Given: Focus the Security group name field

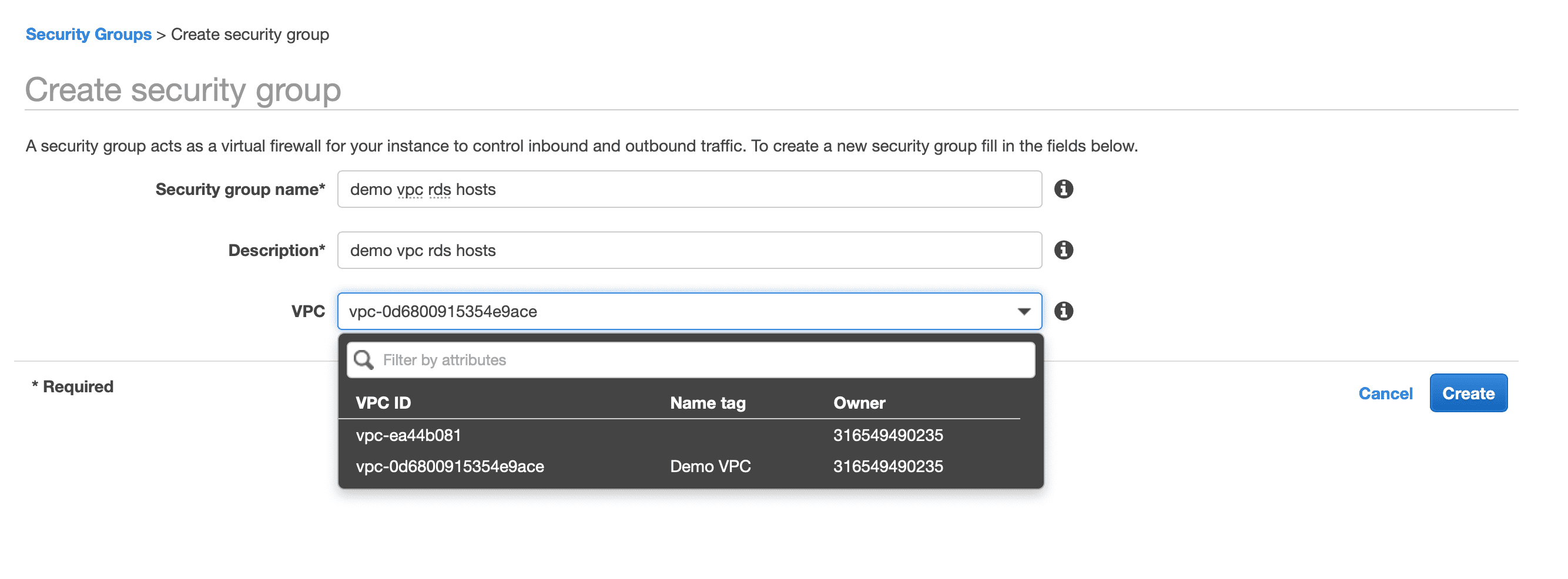Looking at the screenshot, I should (x=689, y=189).
